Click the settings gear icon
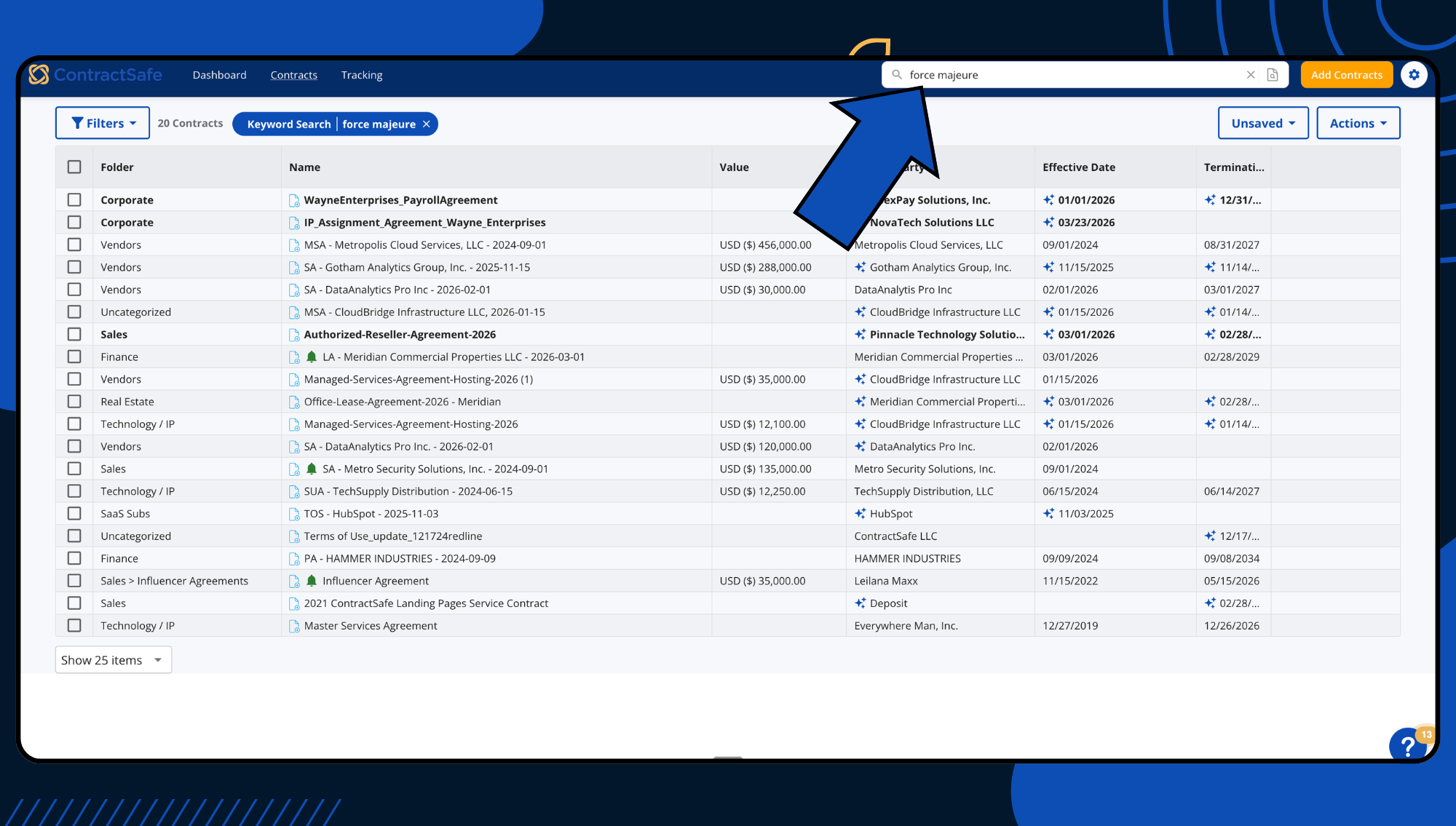The image size is (1456, 826). pyautogui.click(x=1414, y=75)
